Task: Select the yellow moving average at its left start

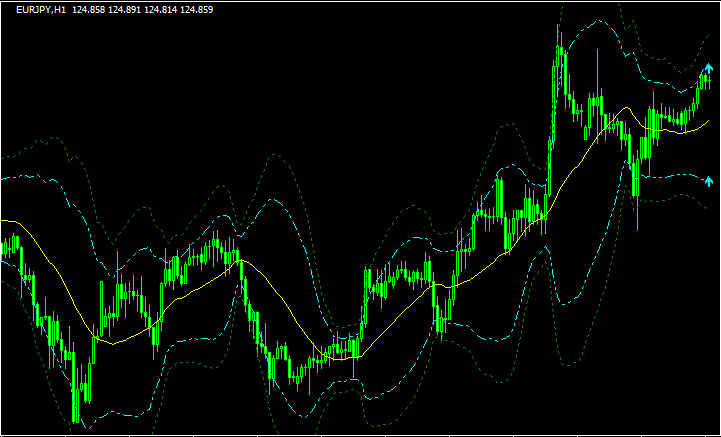Action: point(4,220)
